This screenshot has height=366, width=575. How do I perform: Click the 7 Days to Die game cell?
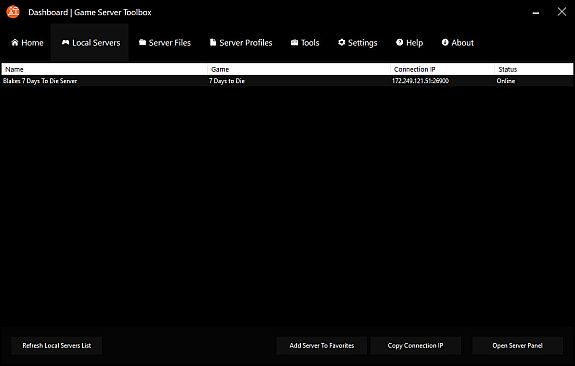[x=227, y=81]
